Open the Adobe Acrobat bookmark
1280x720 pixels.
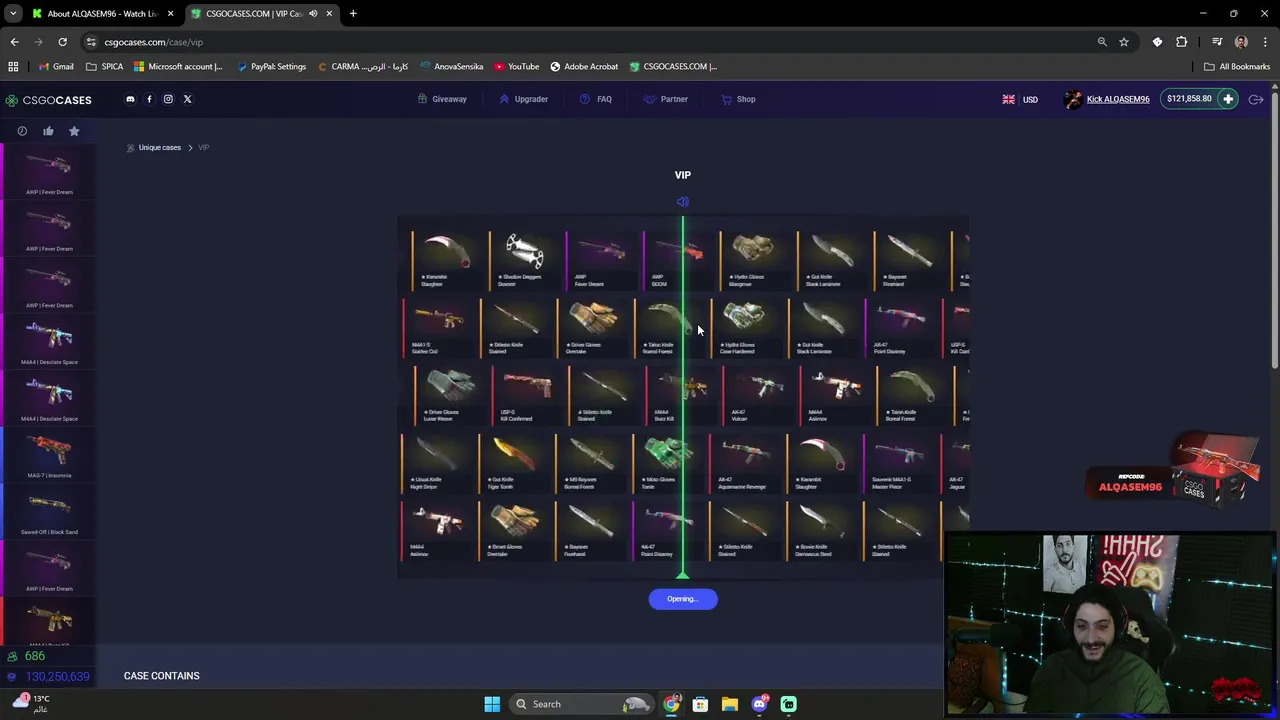pyautogui.click(x=584, y=66)
